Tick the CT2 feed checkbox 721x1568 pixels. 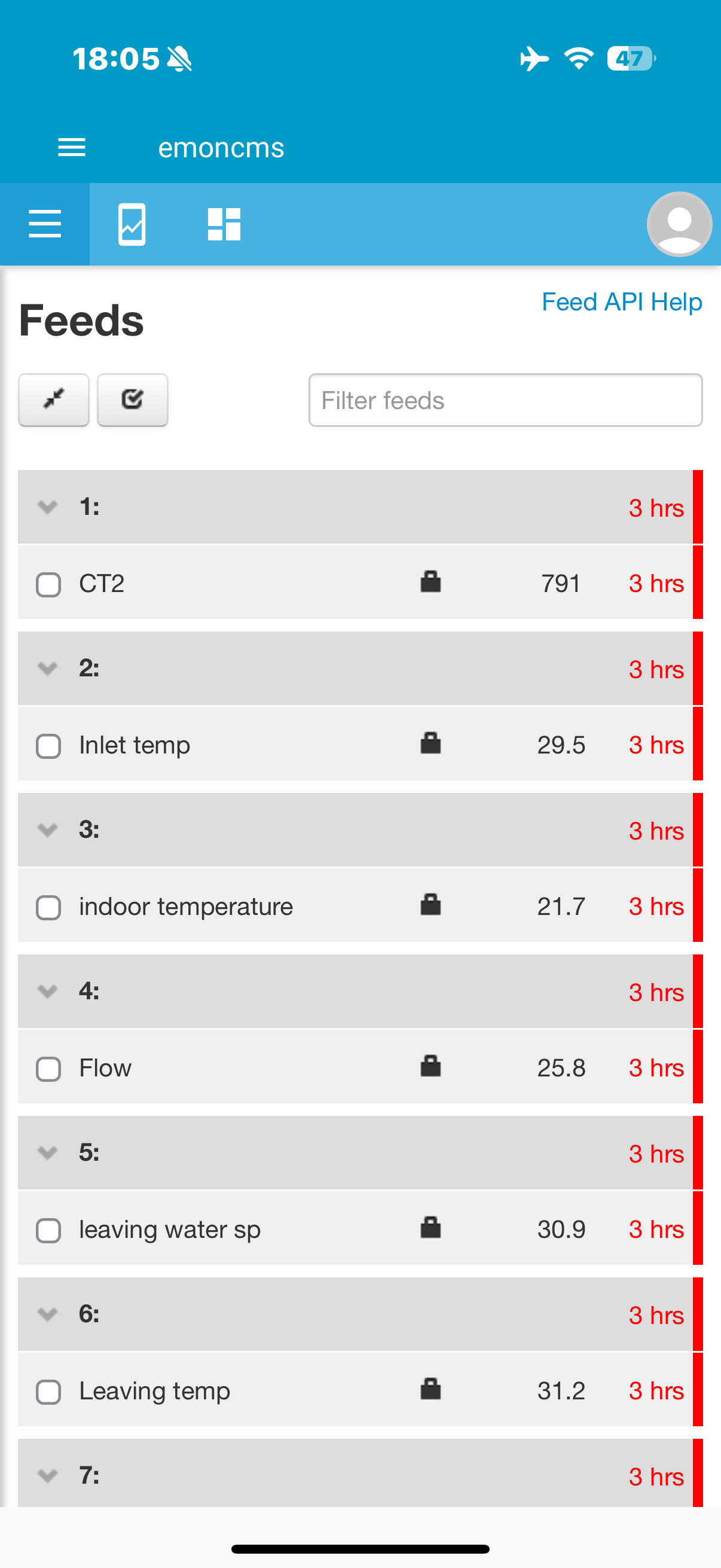(48, 584)
